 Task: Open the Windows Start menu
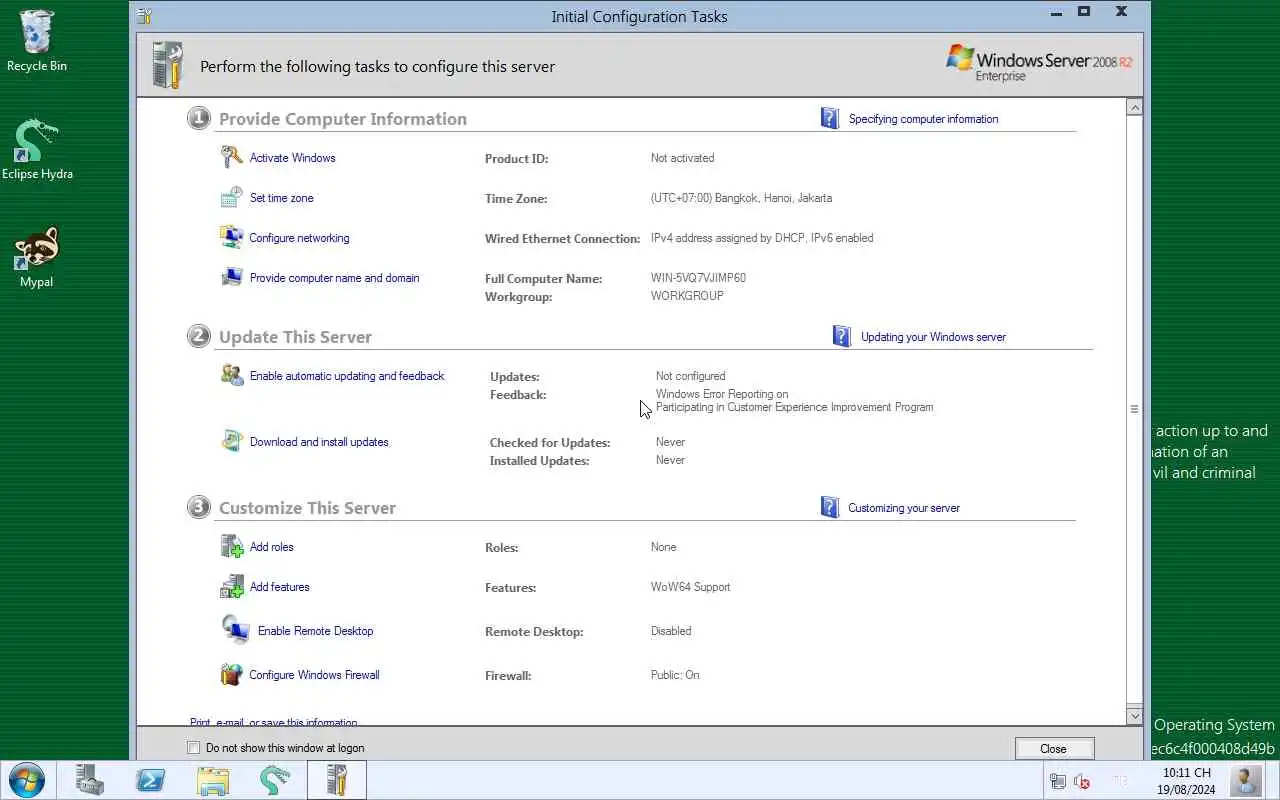pyautogui.click(x=27, y=780)
